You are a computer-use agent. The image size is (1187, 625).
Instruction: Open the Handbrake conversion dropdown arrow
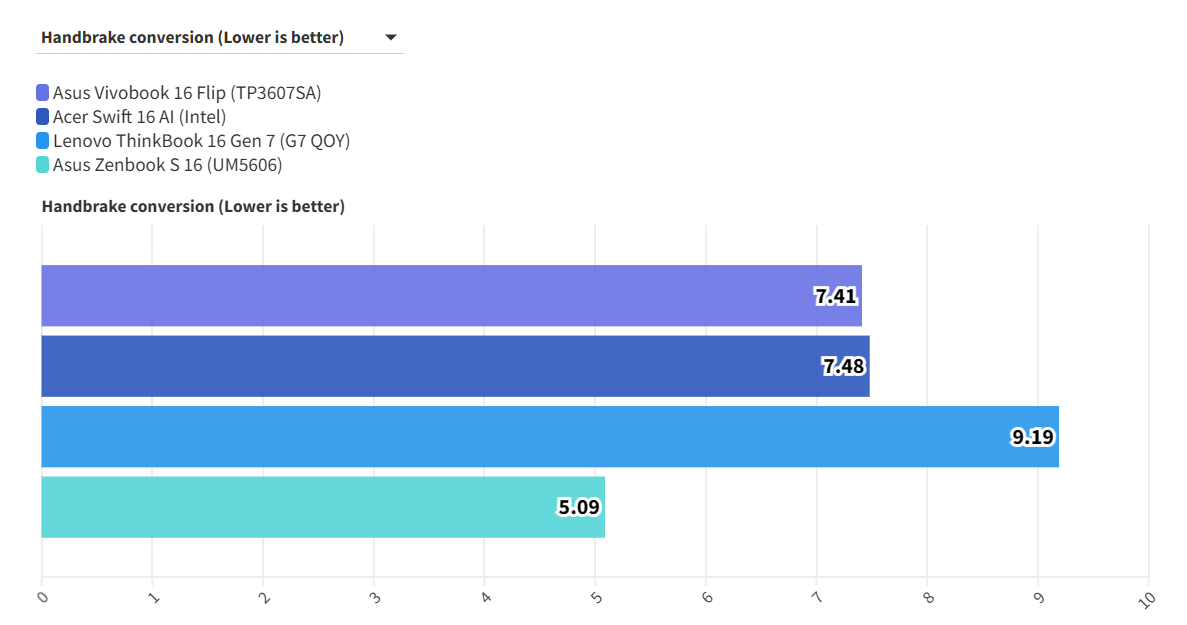point(390,38)
